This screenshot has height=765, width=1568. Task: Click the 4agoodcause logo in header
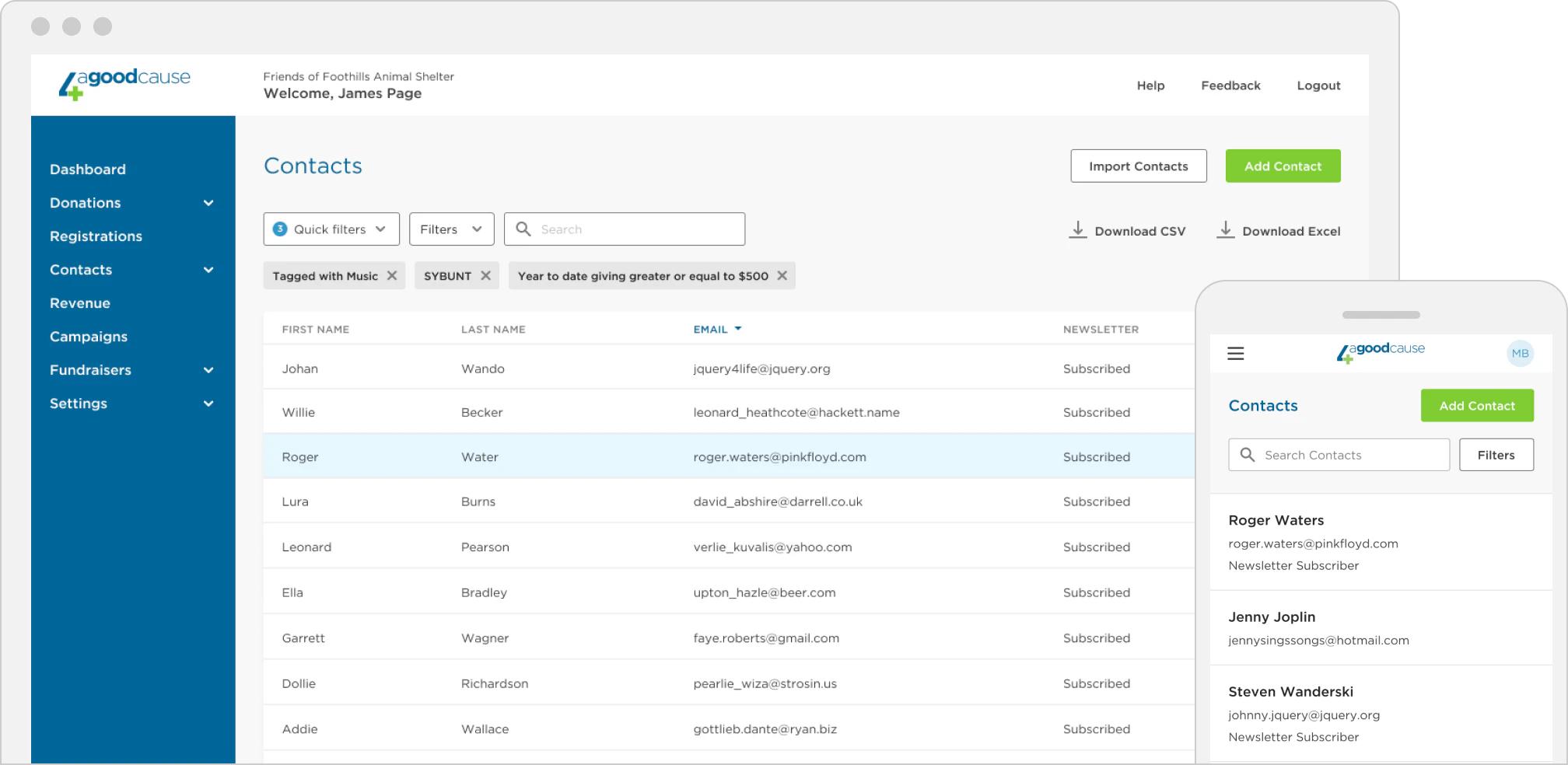pos(124,83)
